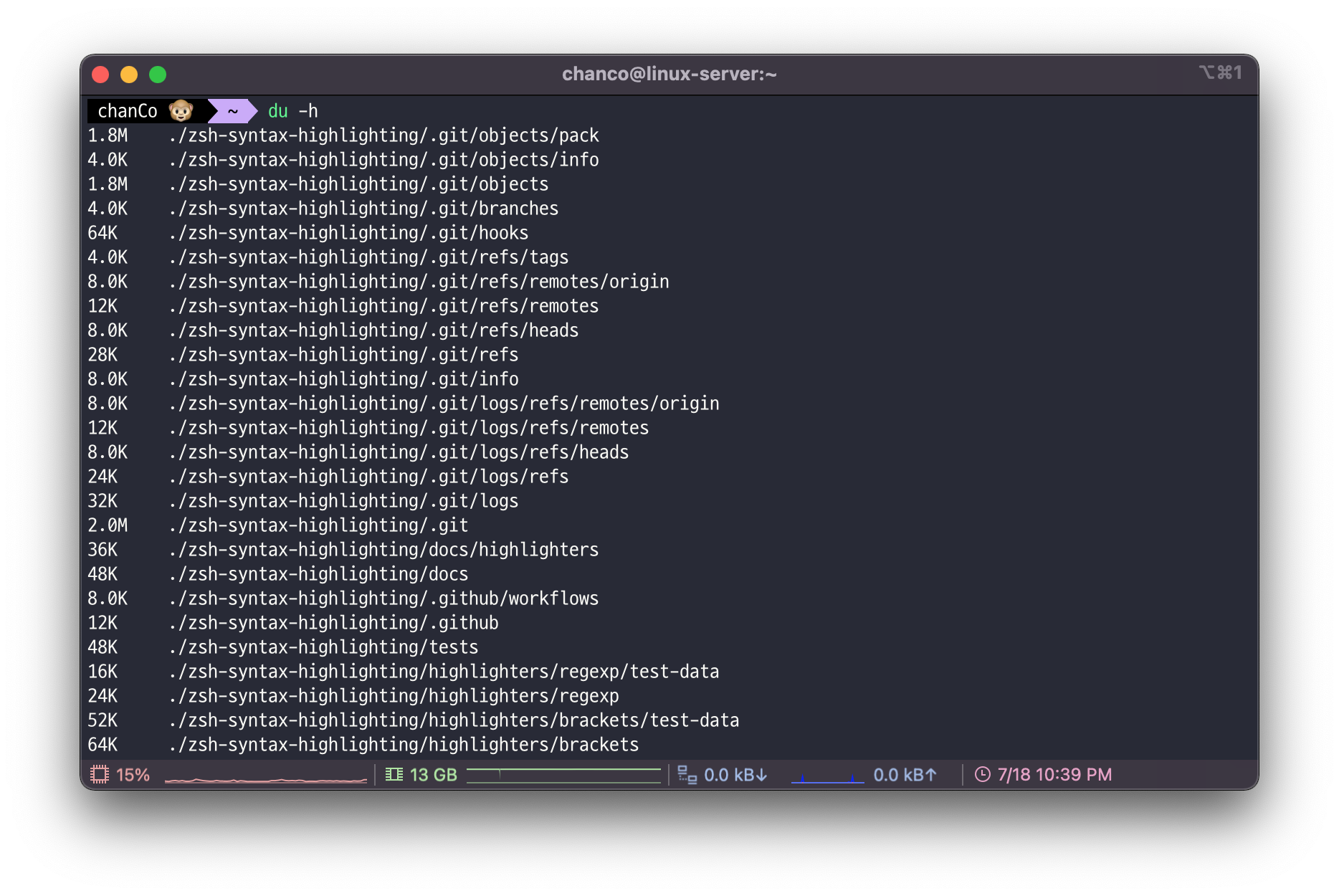Image resolution: width=1339 pixels, height=896 pixels.
Task: Click the 16K size value
Action: pyautogui.click(x=103, y=672)
